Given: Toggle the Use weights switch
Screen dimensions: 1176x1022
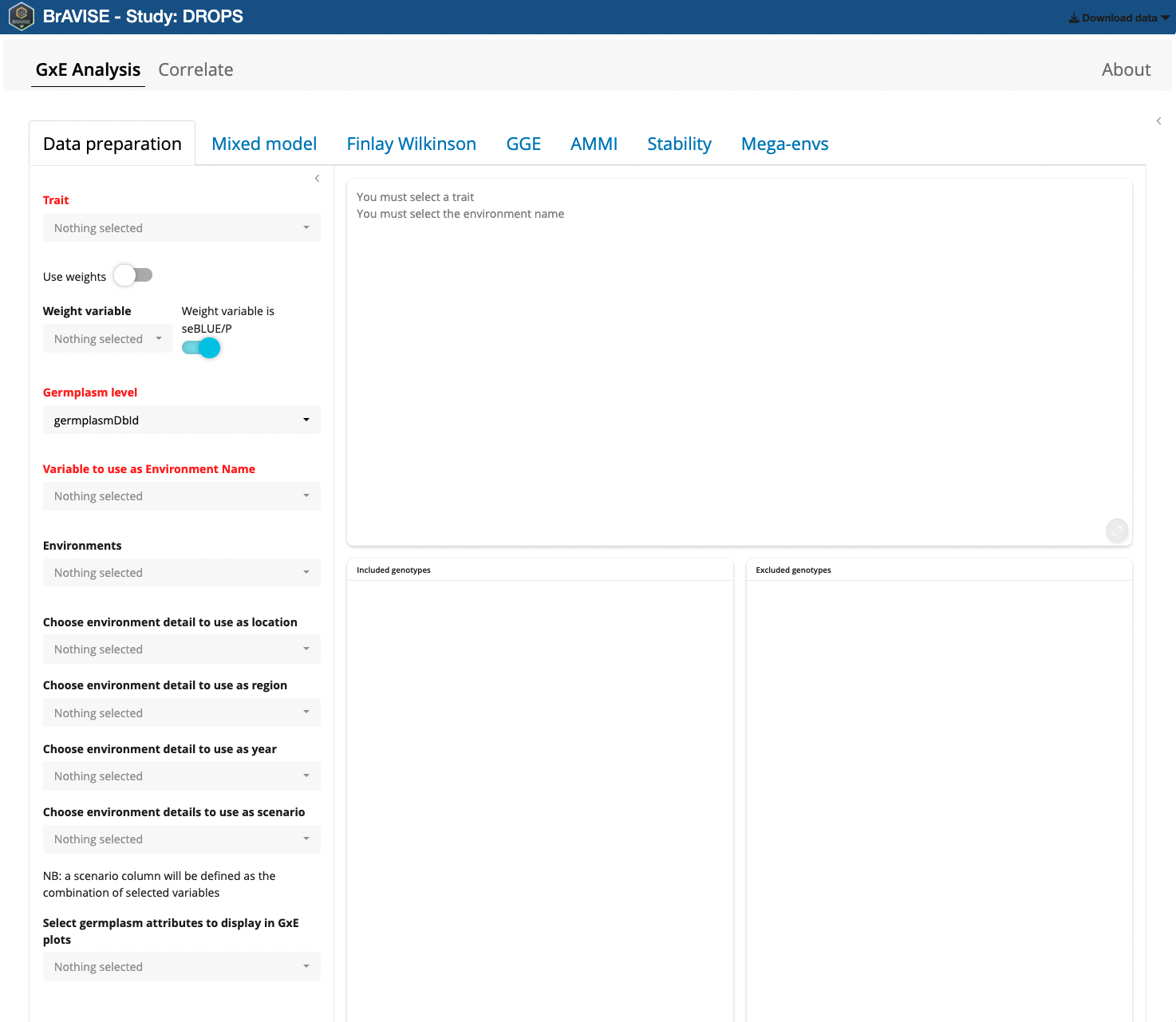Looking at the screenshot, I should coord(132,275).
